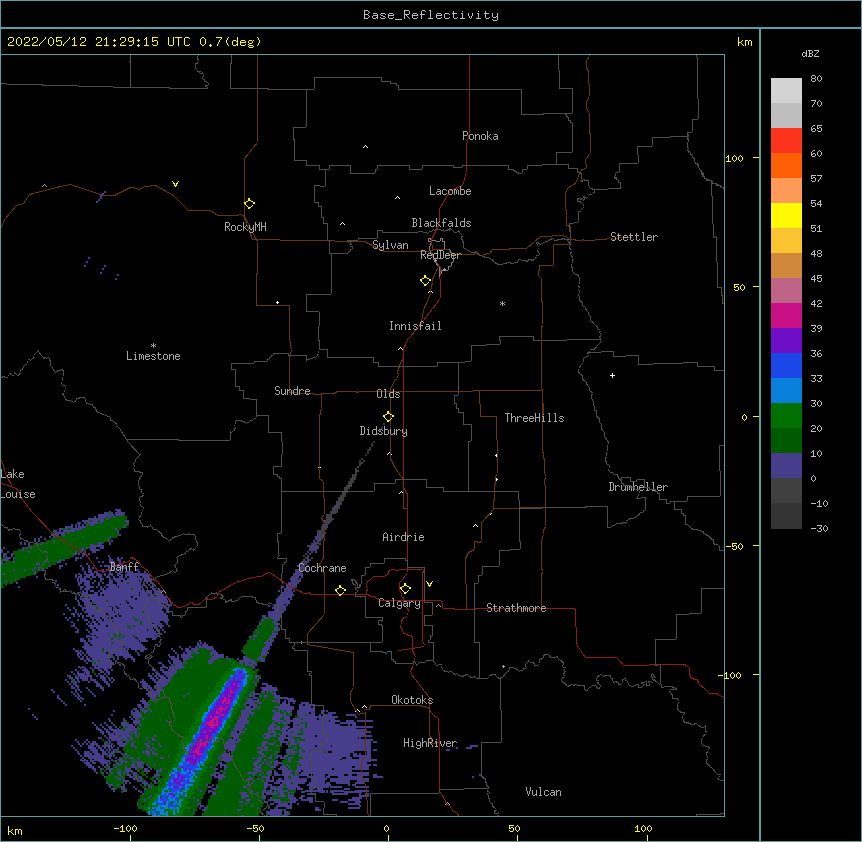
Task: Click the asterisk marker above Limestone
Action: (x=153, y=346)
